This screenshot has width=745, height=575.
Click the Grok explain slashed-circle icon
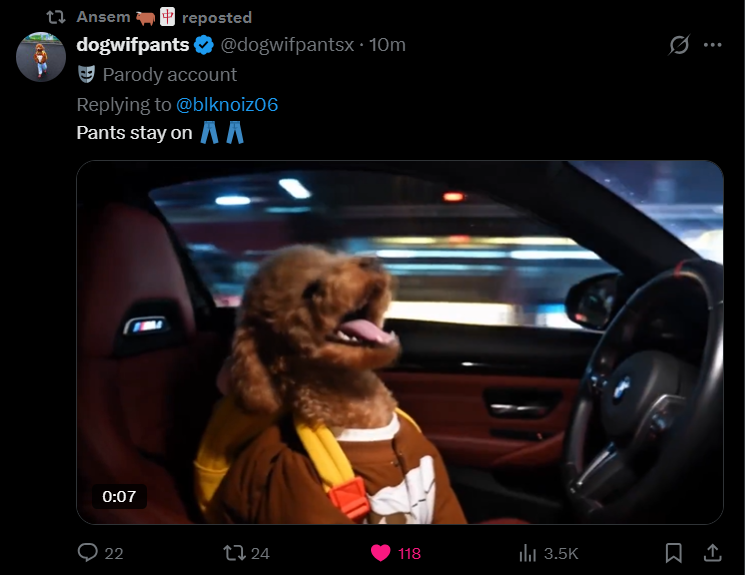coord(679,45)
